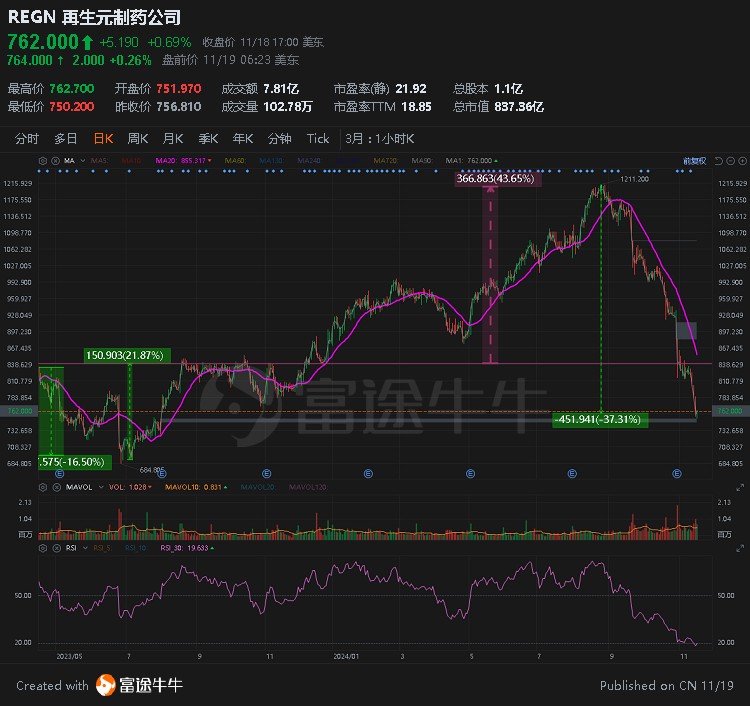
Task: Click the 最低价 750.200 value
Action: 72,106
